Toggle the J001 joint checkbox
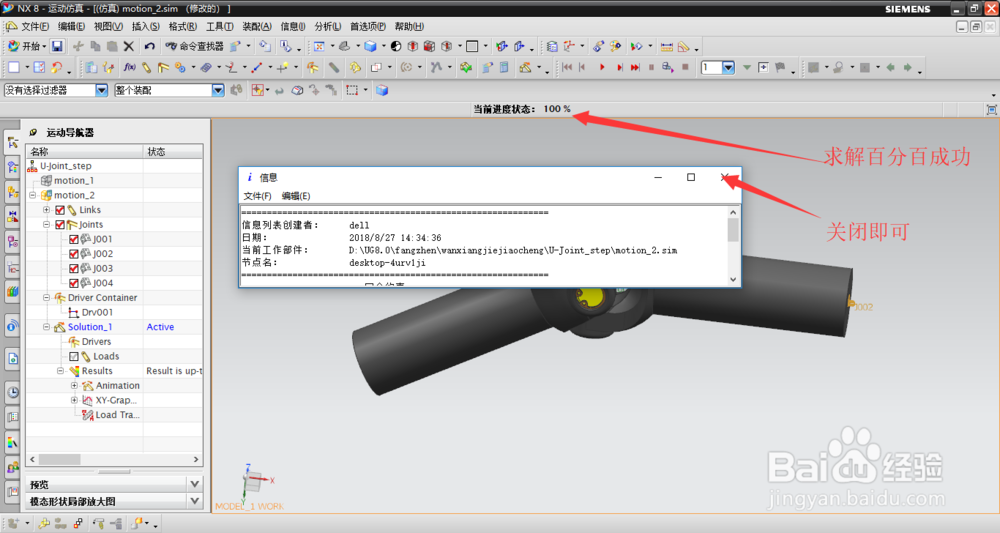Image resolution: width=1000 pixels, height=533 pixels. pos(73,240)
